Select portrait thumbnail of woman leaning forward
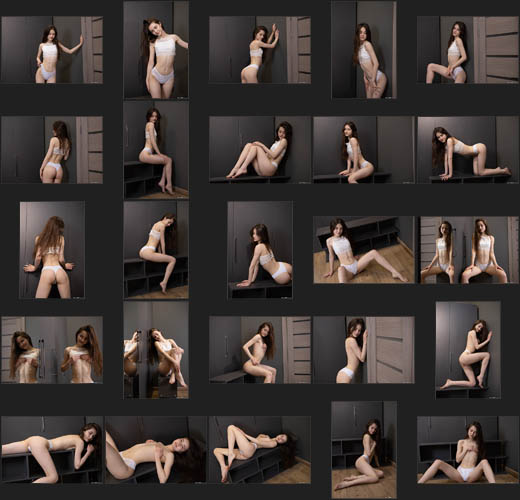 point(364,50)
